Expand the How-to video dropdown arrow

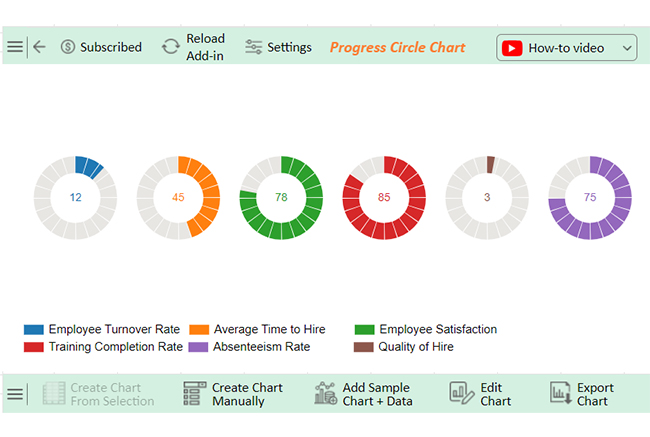tap(627, 48)
